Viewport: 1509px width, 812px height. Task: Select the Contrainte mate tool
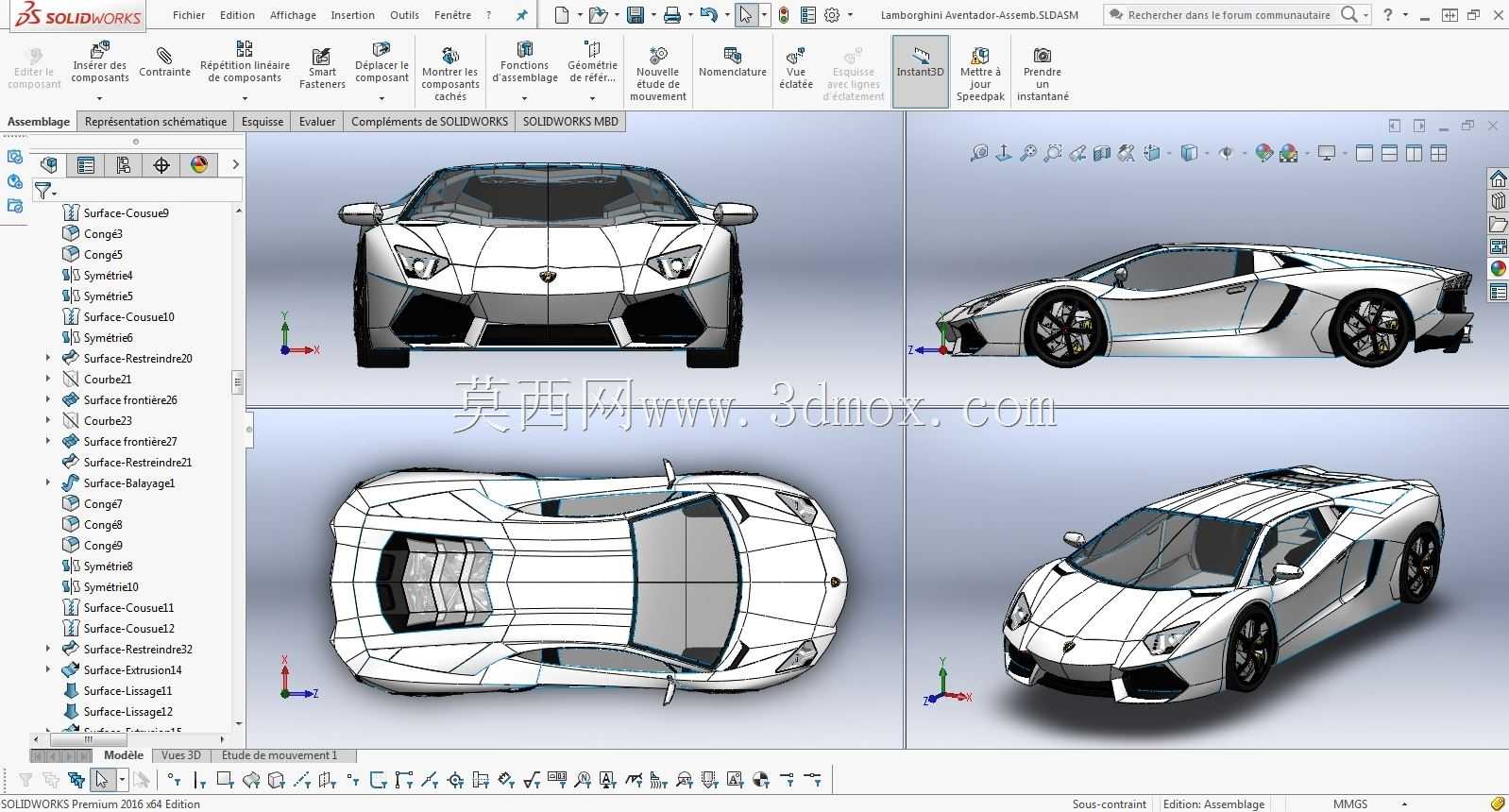click(164, 62)
